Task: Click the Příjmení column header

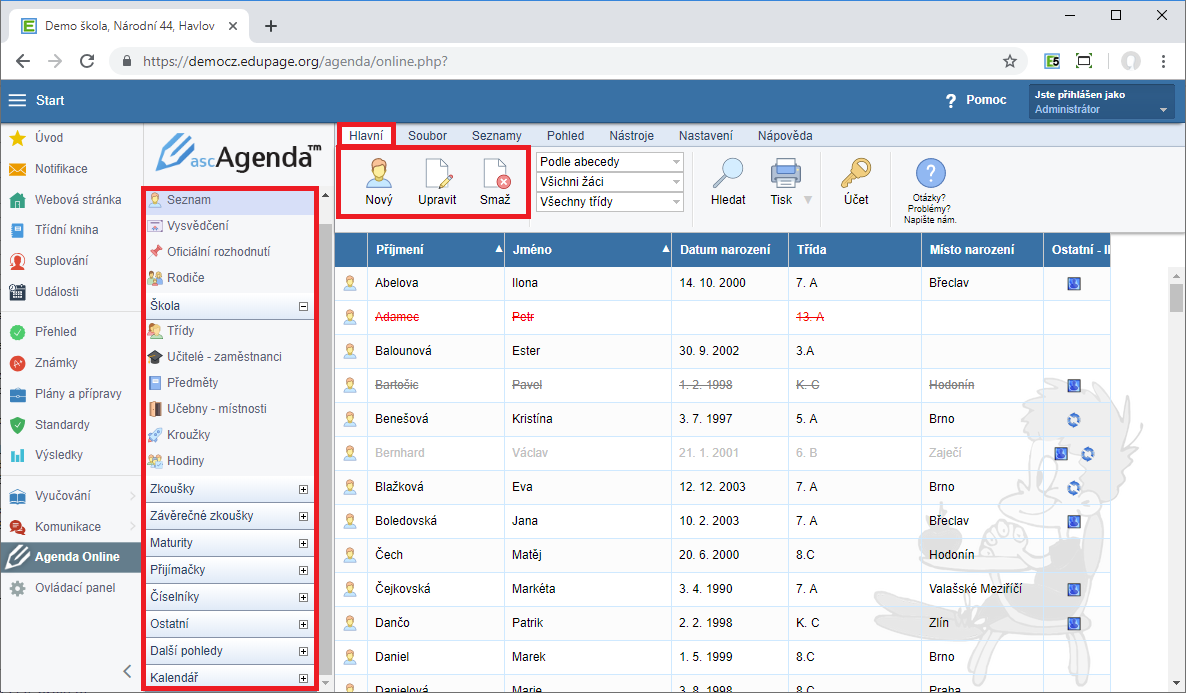Action: coord(400,250)
